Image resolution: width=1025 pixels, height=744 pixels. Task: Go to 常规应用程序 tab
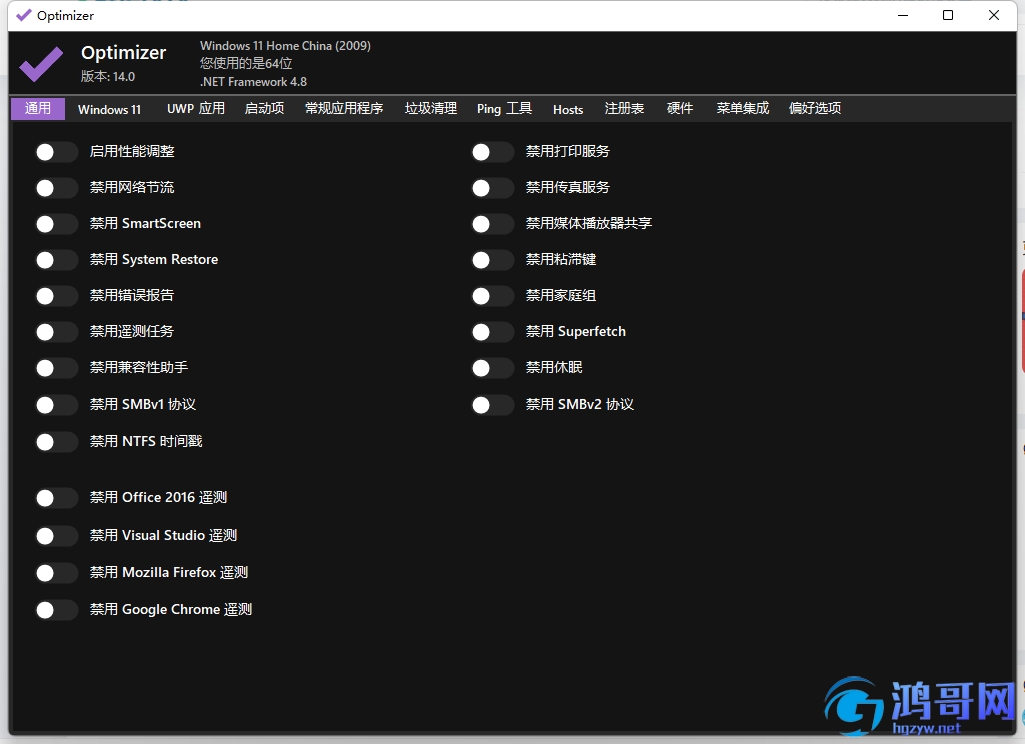pyautogui.click(x=344, y=109)
